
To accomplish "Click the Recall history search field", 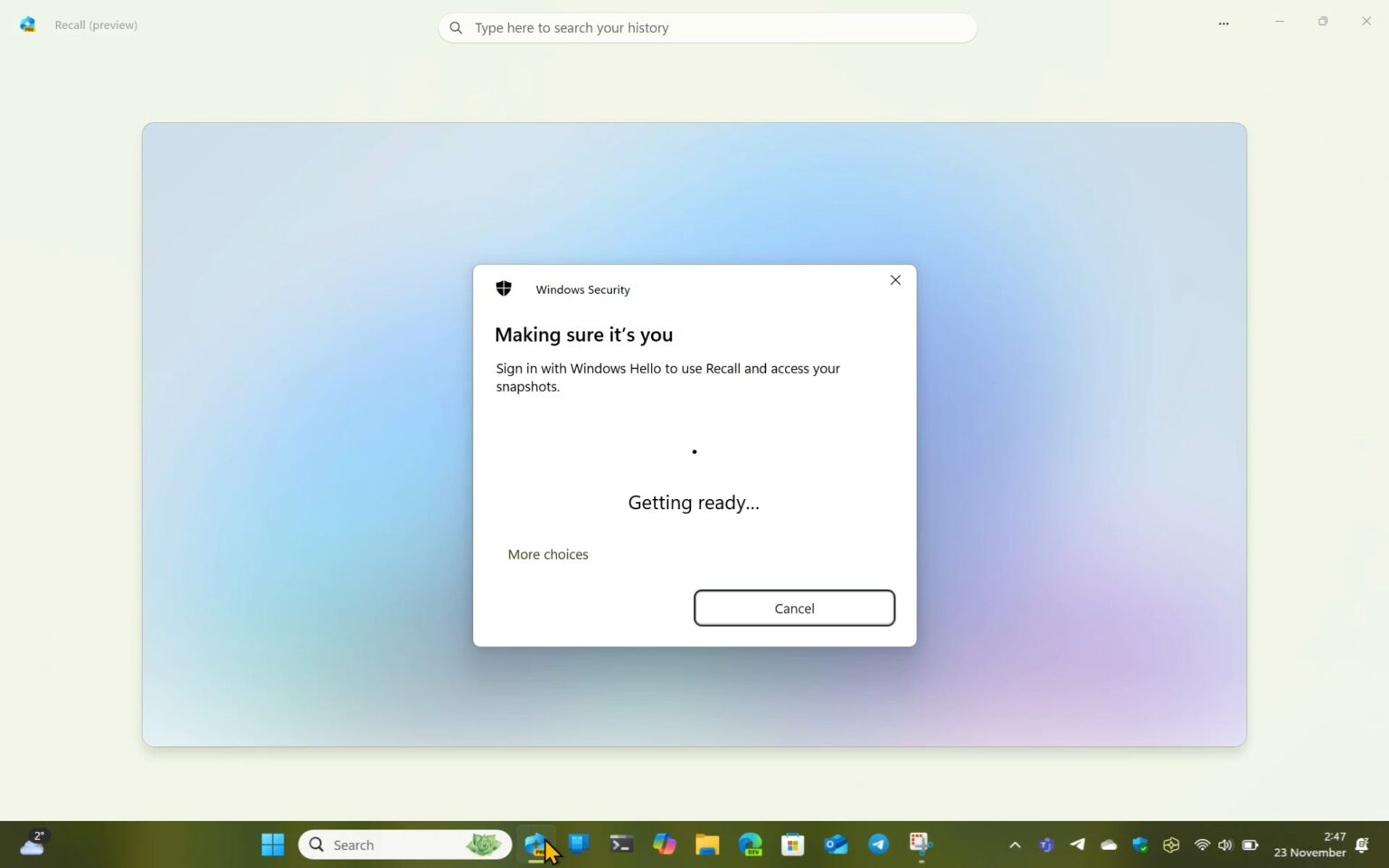I will click(708, 28).
